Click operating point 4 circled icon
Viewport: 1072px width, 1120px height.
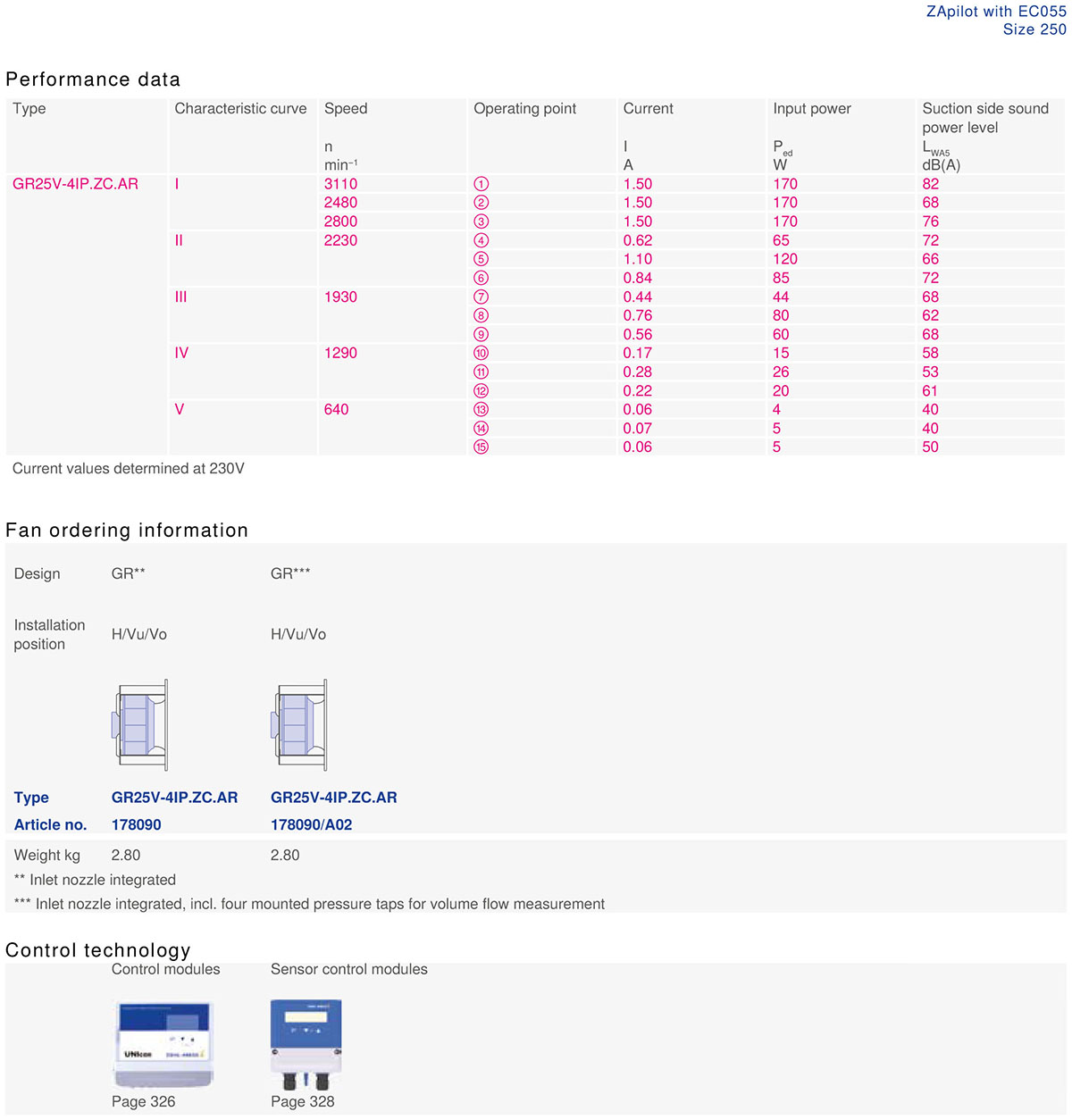482,240
